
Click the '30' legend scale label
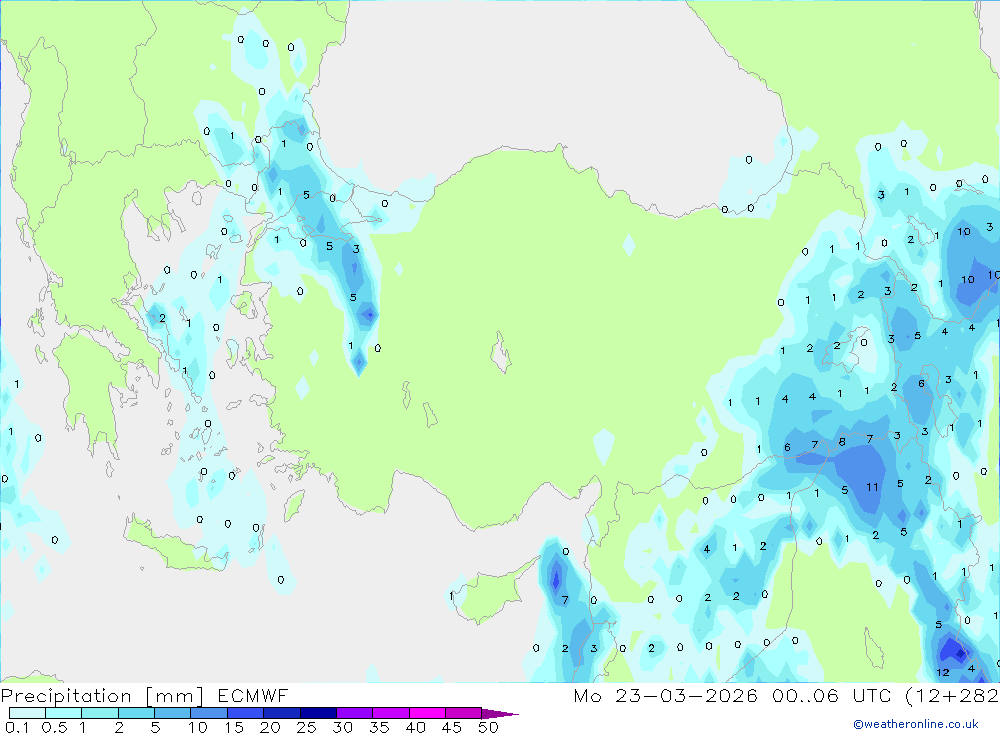pyautogui.click(x=343, y=727)
